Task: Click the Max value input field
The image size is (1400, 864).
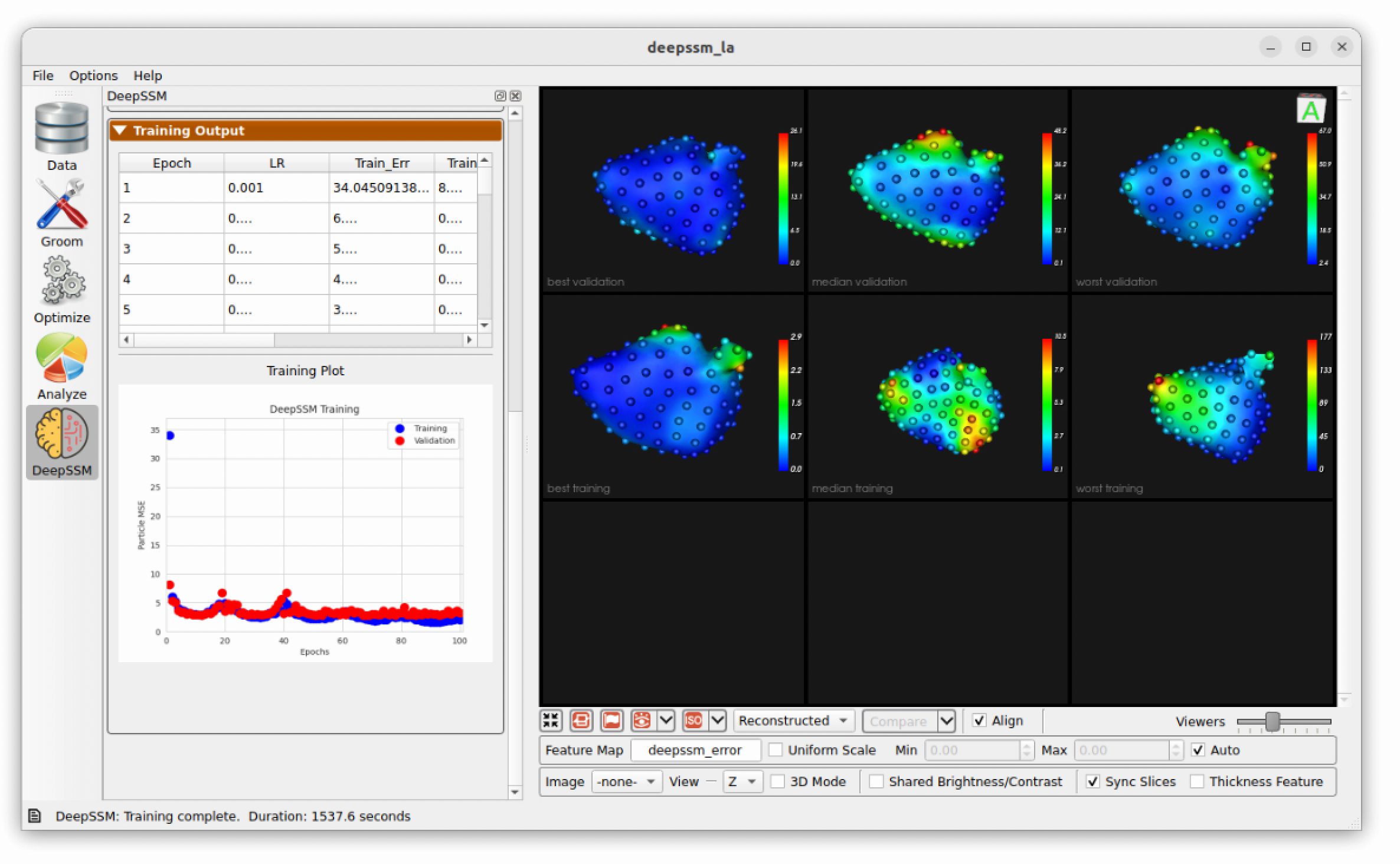Action: (x=1123, y=750)
